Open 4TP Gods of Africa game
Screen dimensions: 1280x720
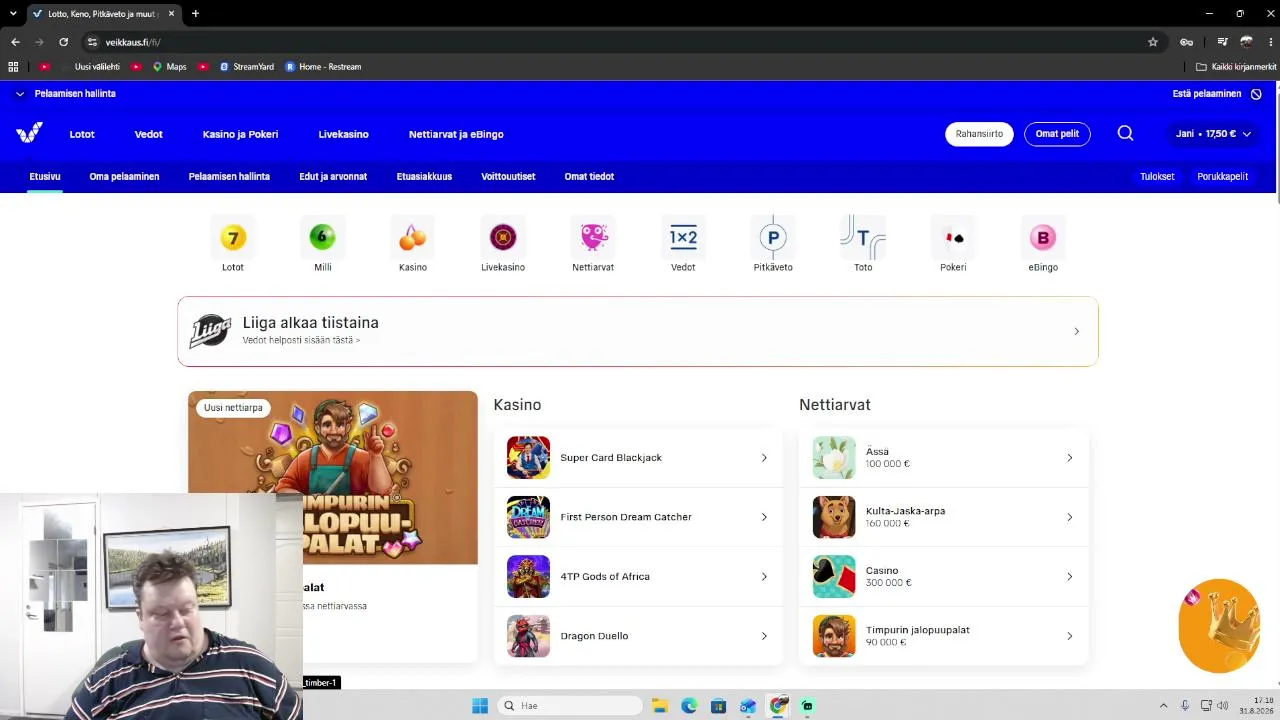(638, 577)
